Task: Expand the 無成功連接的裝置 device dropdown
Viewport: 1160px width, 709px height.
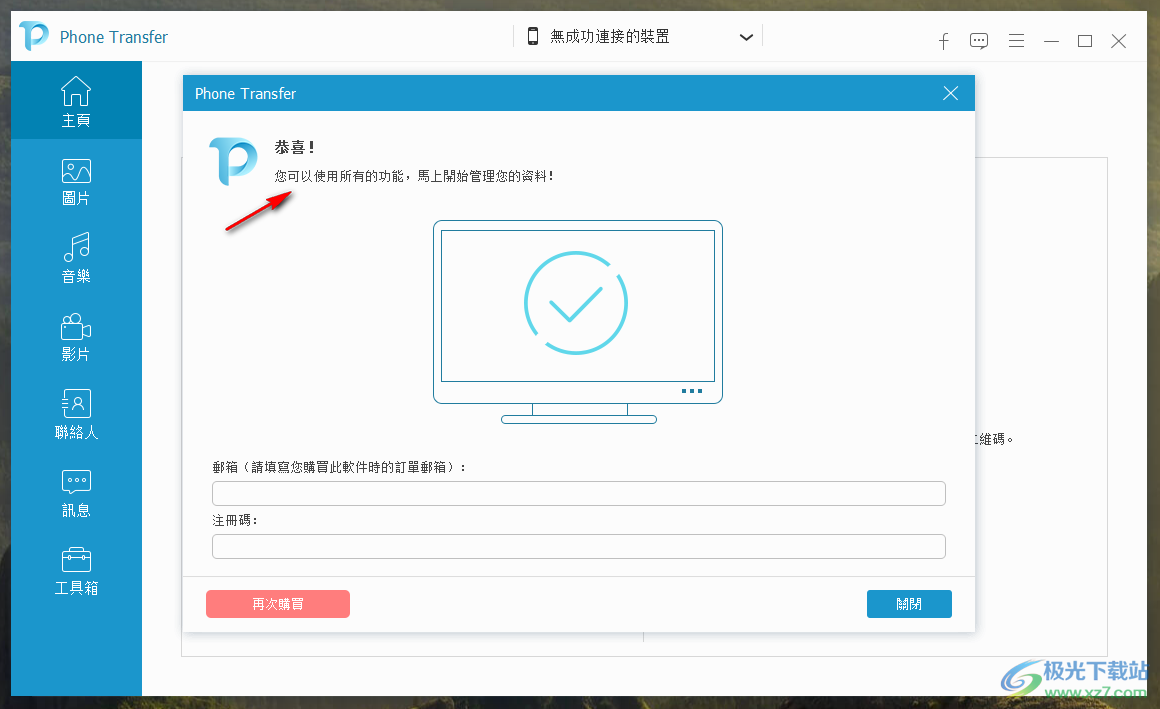Action: tap(746, 36)
